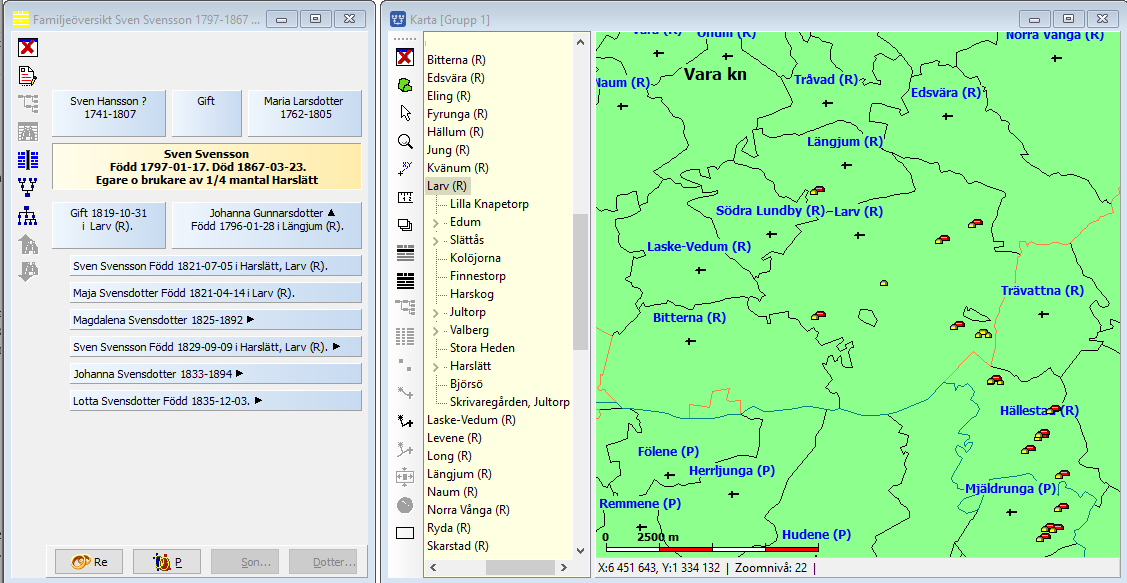The height and width of the screenshot is (583, 1127).
Task: Click the greyed binoculars down-arrow icon
Action: [x=27, y=272]
